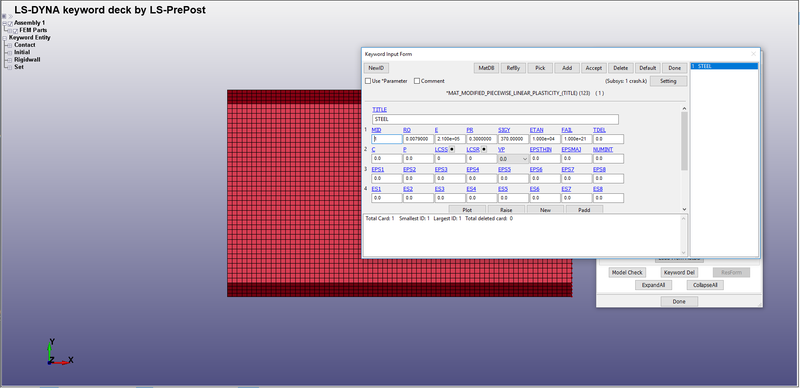Click Delete button in Keyword Input Form
This screenshot has width=800, height=388.
point(620,68)
